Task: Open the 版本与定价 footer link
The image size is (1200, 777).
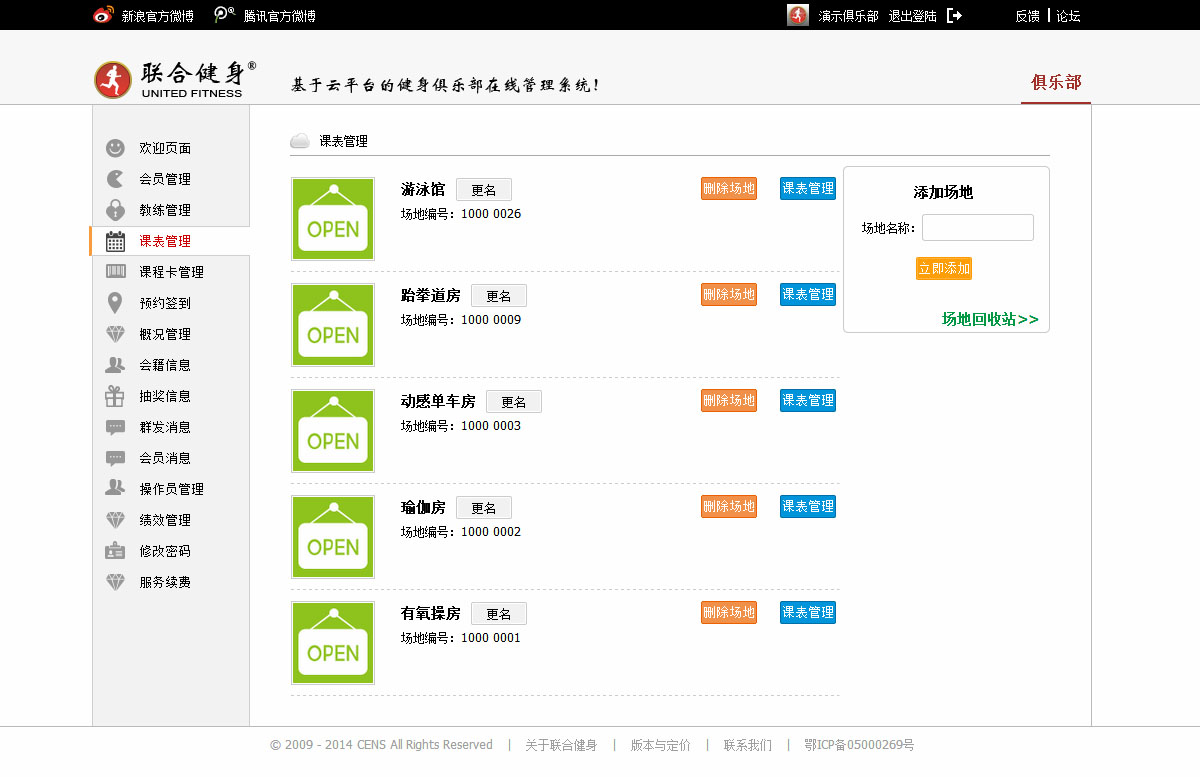Action: coord(660,745)
